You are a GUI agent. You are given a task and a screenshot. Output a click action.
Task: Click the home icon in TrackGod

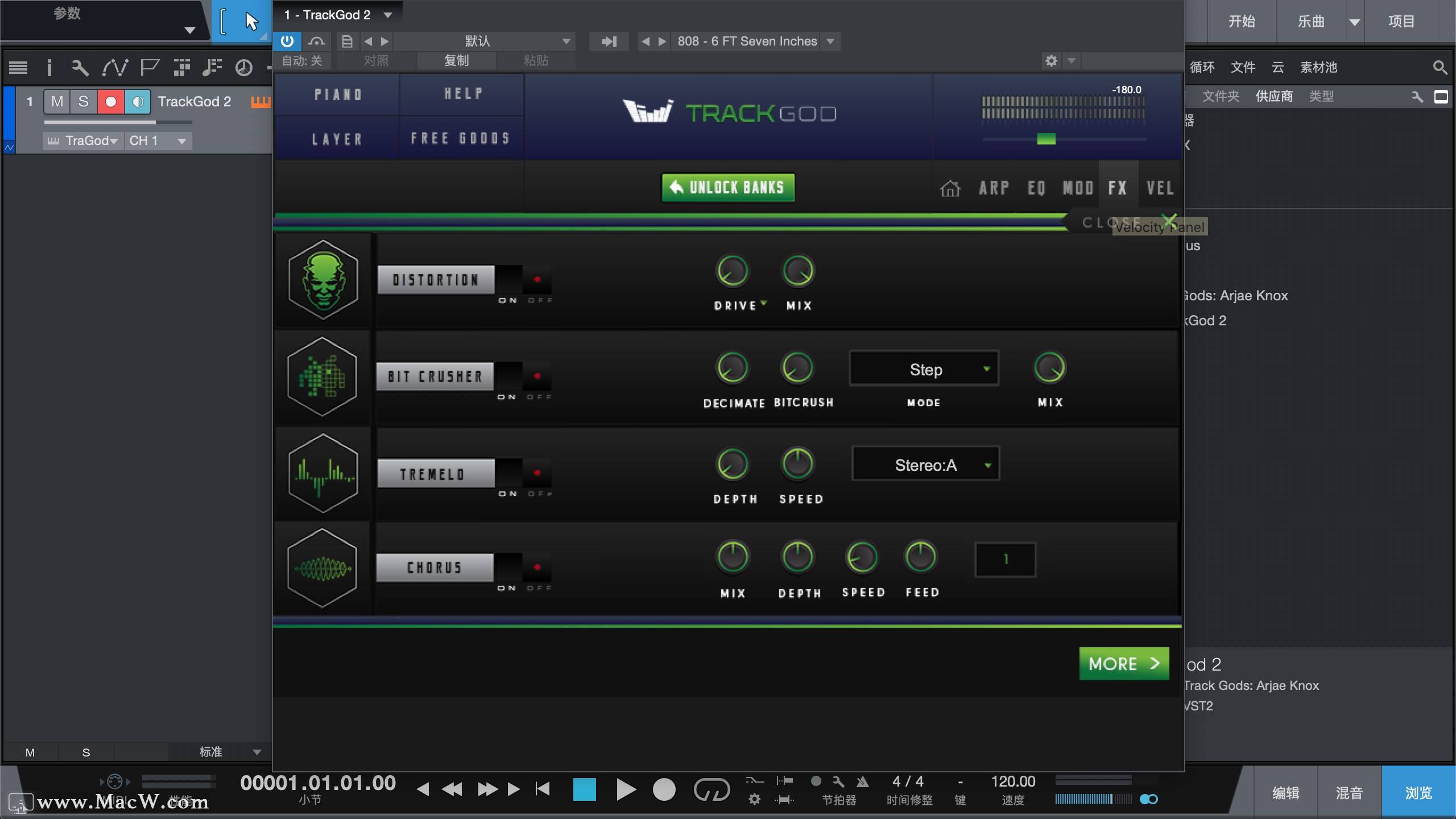coord(950,188)
